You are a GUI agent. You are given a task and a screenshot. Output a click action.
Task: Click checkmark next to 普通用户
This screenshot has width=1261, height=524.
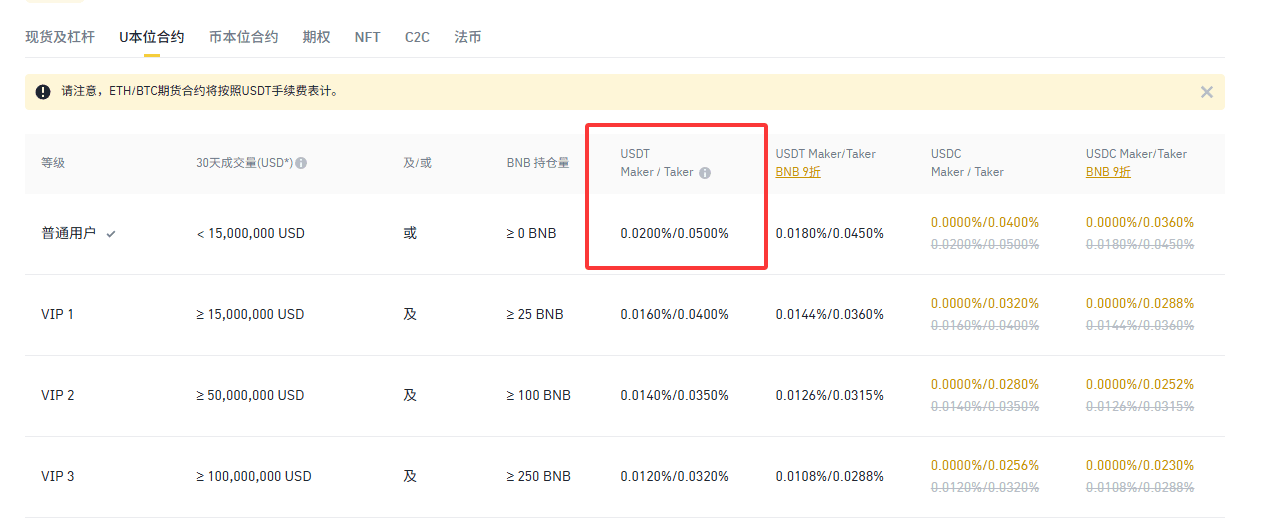point(111,233)
